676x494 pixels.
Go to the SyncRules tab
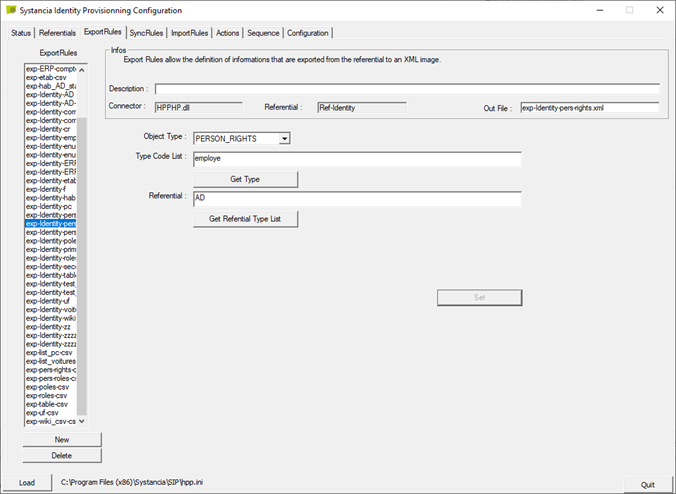tap(146, 33)
